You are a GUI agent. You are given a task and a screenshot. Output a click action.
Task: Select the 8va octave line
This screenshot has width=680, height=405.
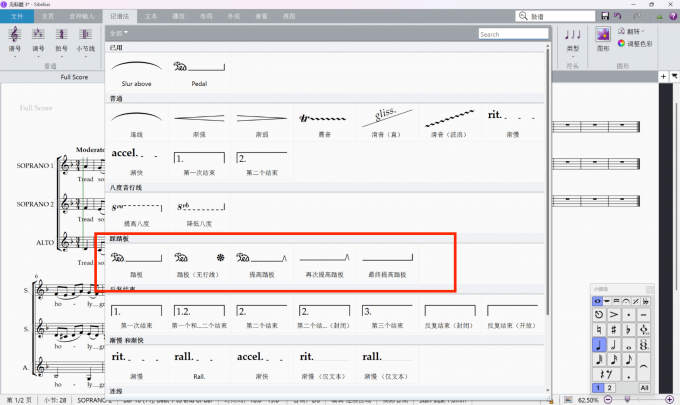136,213
